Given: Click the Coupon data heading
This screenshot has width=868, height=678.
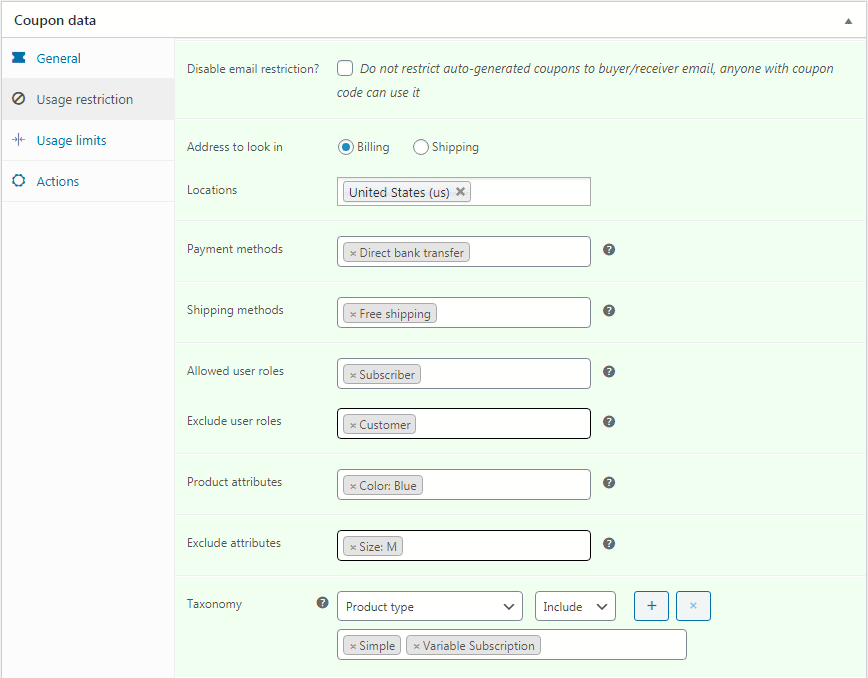Looking at the screenshot, I should pos(55,20).
